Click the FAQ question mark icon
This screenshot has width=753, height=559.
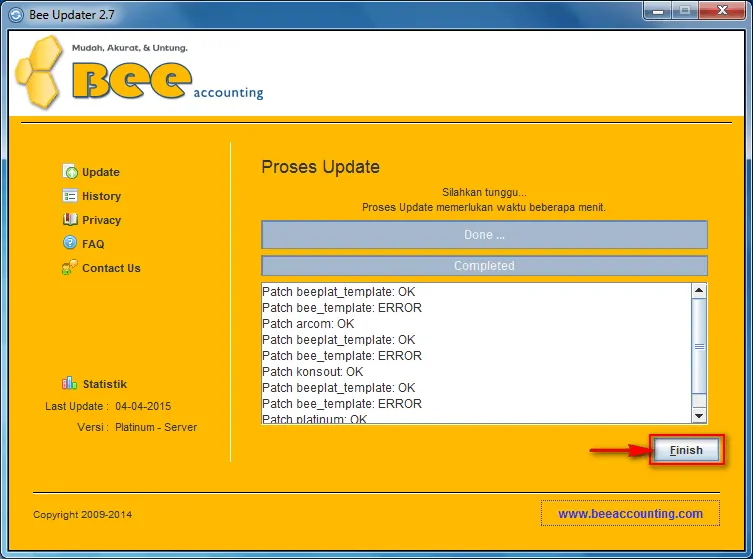pos(70,243)
